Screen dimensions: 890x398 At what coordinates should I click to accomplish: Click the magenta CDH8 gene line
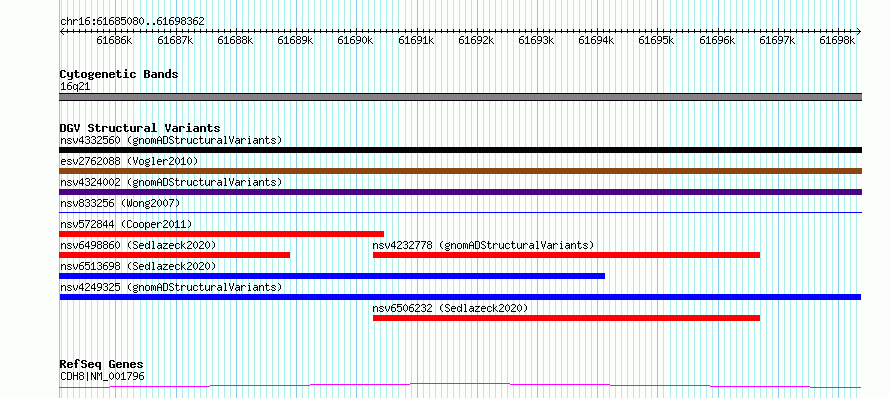click(x=460, y=386)
